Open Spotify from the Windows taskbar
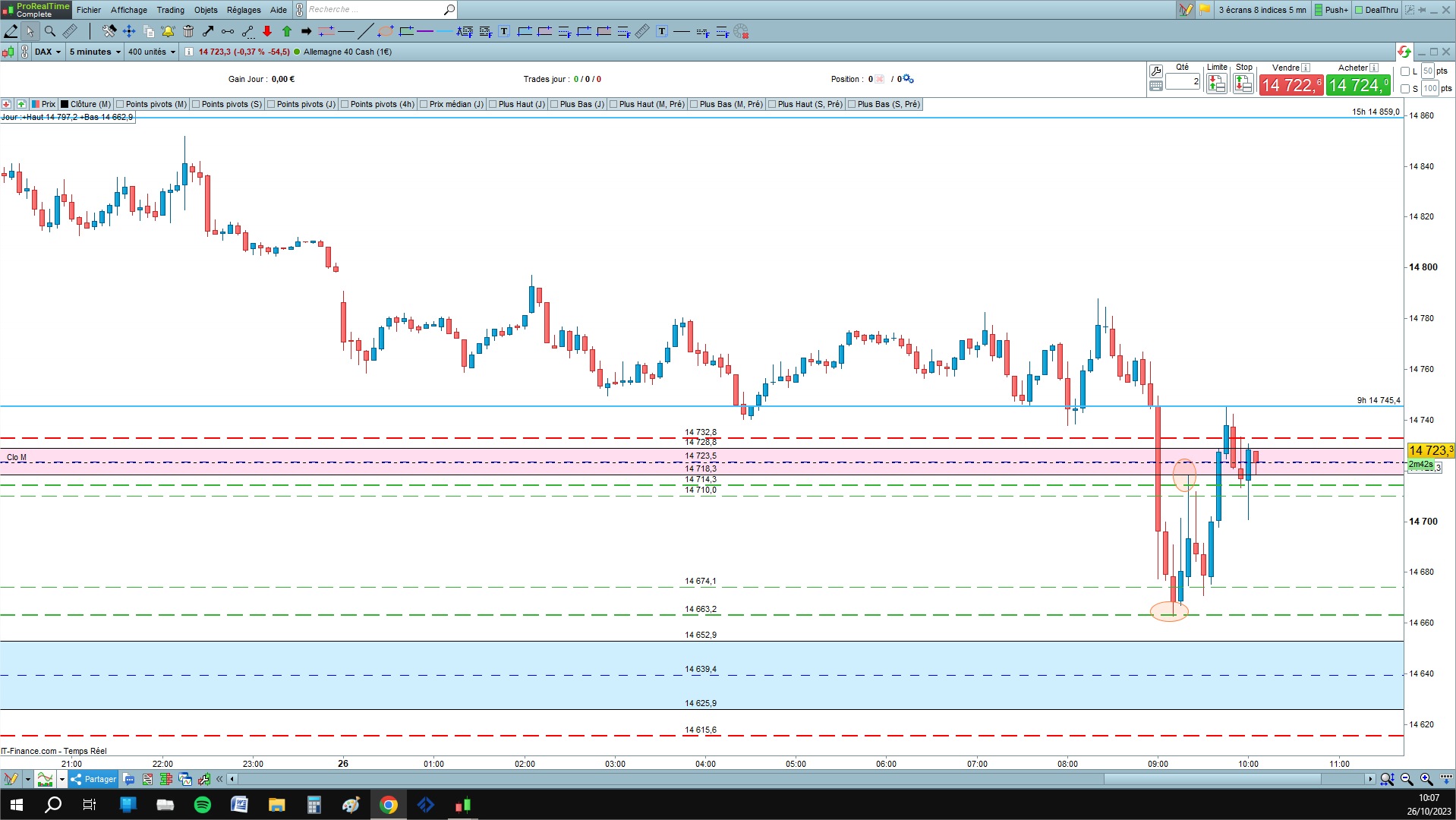This screenshot has width=1456, height=820. click(203, 805)
